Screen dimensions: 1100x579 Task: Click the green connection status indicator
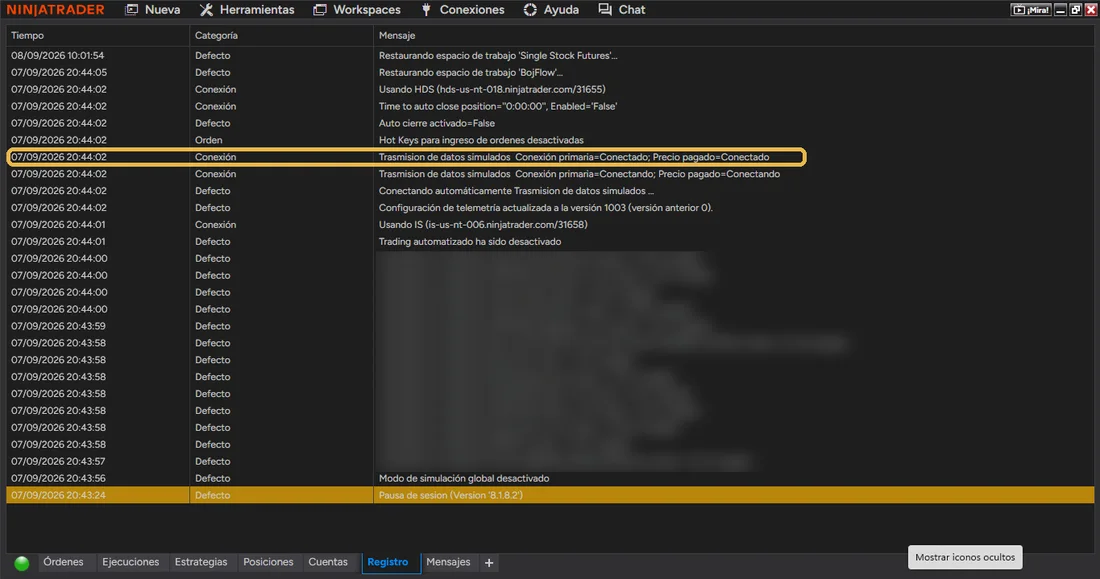22,563
